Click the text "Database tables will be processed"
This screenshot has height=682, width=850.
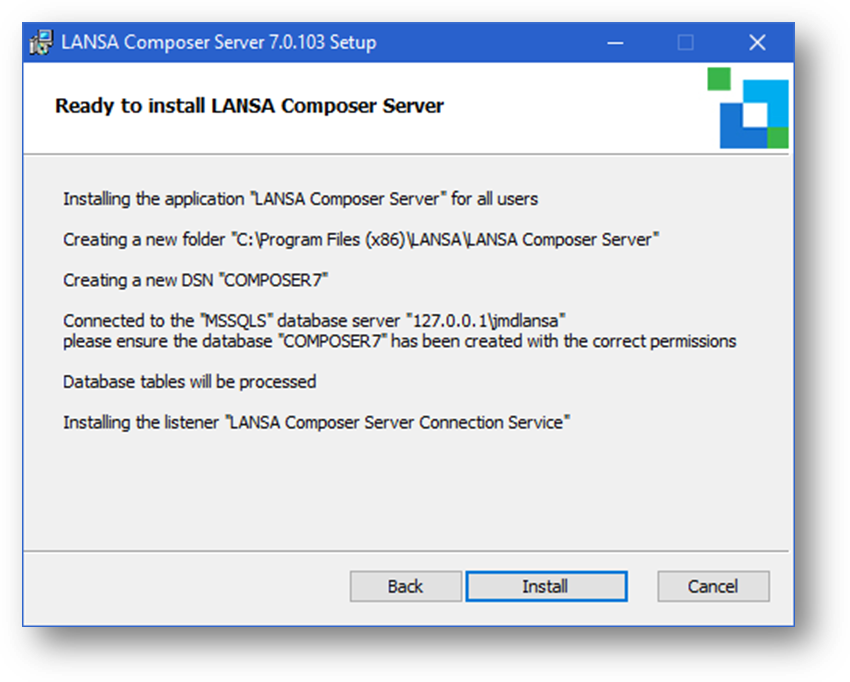coord(189,381)
